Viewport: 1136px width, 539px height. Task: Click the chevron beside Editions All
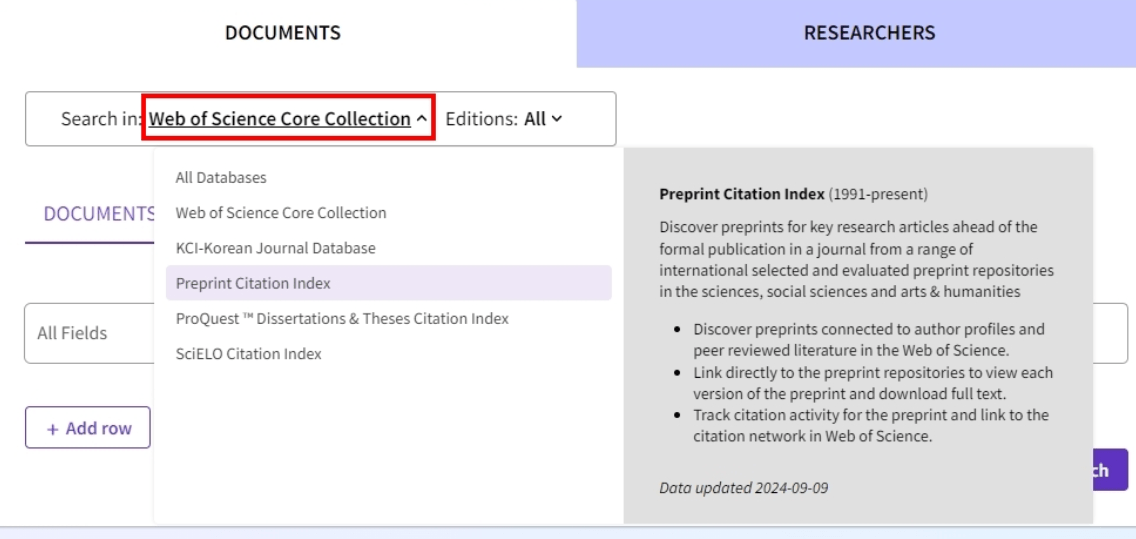click(556, 119)
